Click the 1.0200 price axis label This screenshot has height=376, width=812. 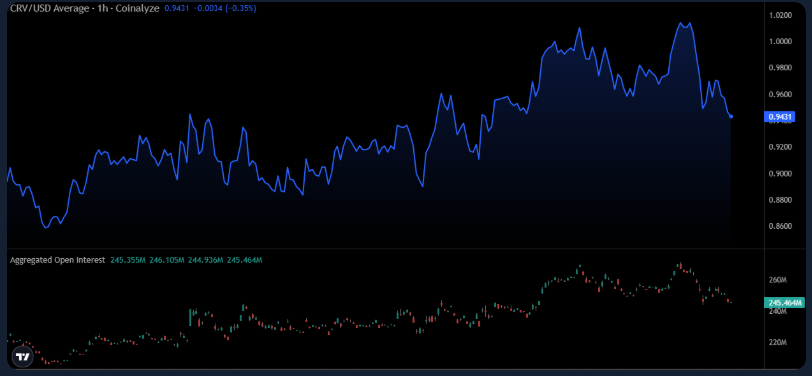point(779,15)
